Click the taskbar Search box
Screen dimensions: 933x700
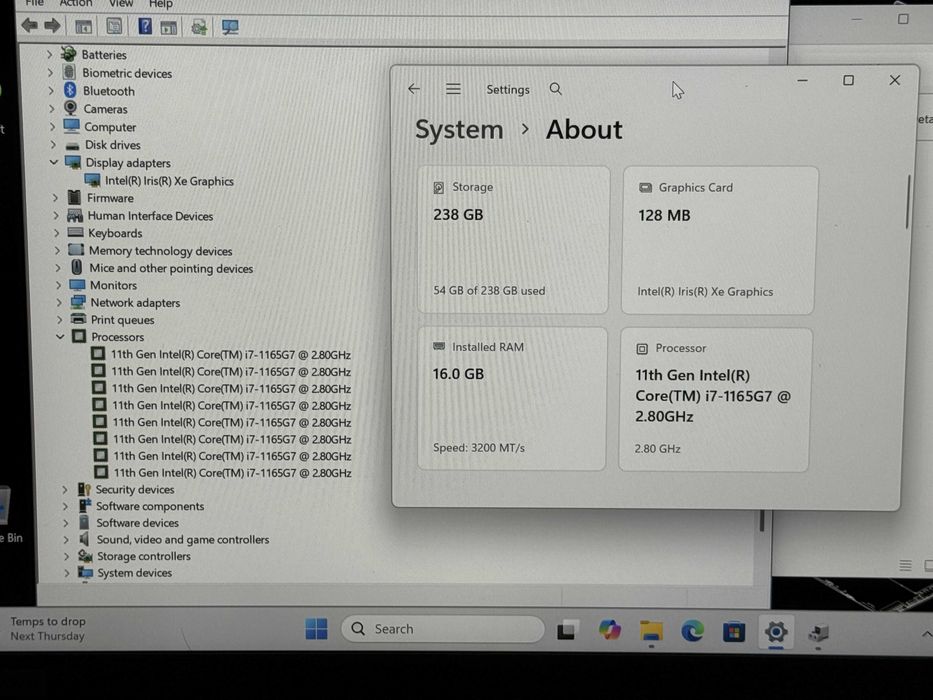(x=443, y=629)
